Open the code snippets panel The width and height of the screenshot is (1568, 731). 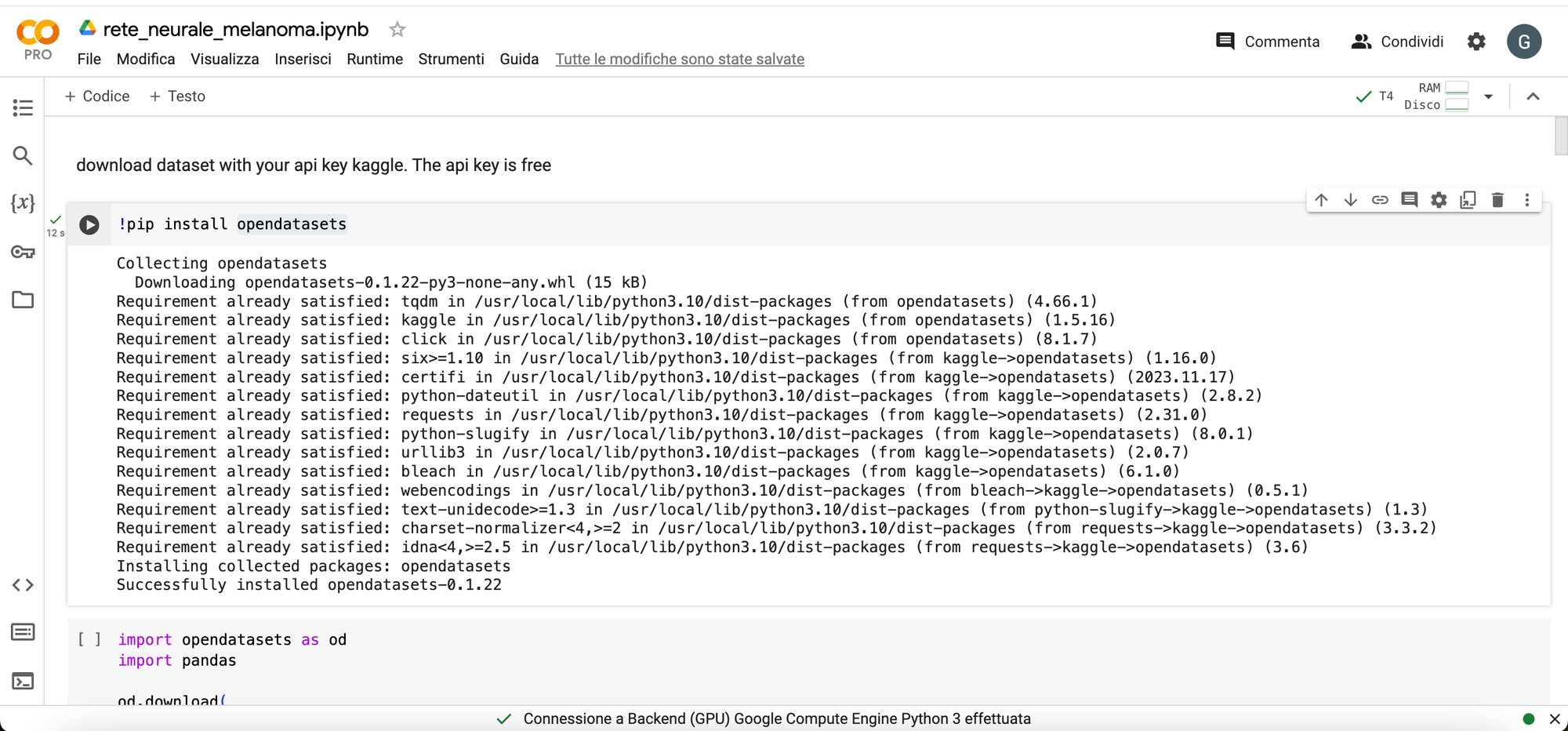click(23, 585)
